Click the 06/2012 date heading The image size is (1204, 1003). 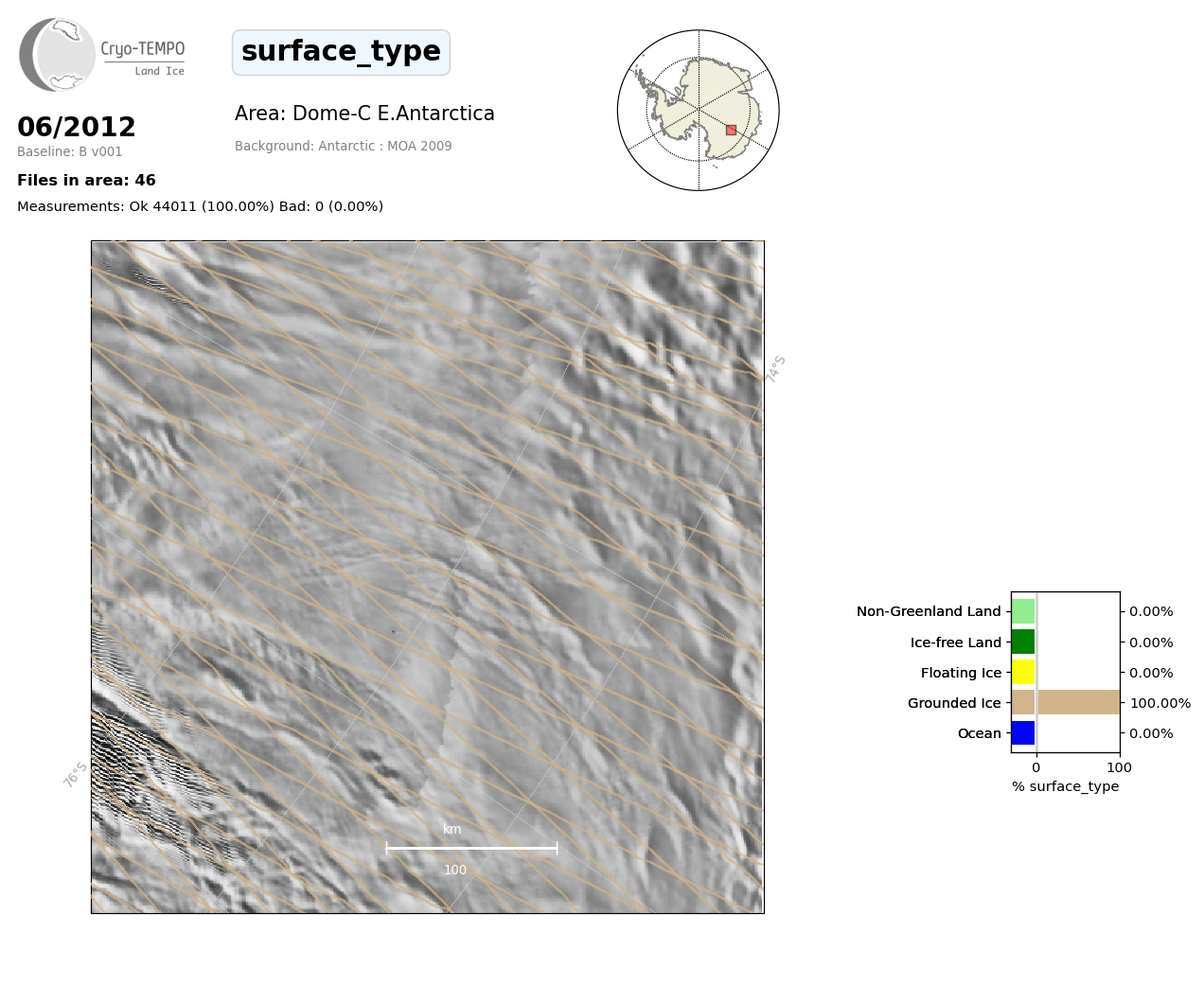click(77, 127)
